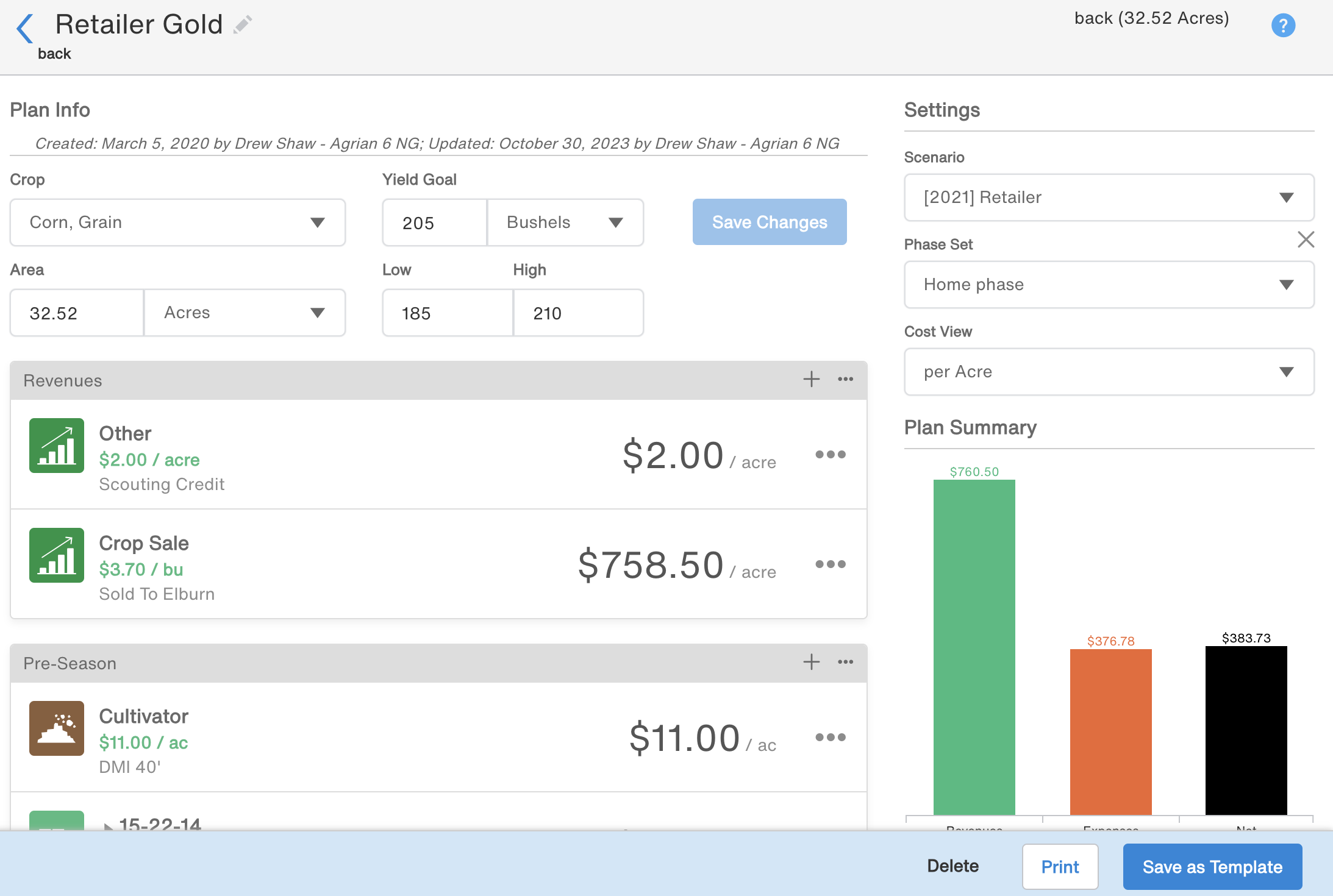Expand the Cost View per Acre dropdown

point(1108,372)
